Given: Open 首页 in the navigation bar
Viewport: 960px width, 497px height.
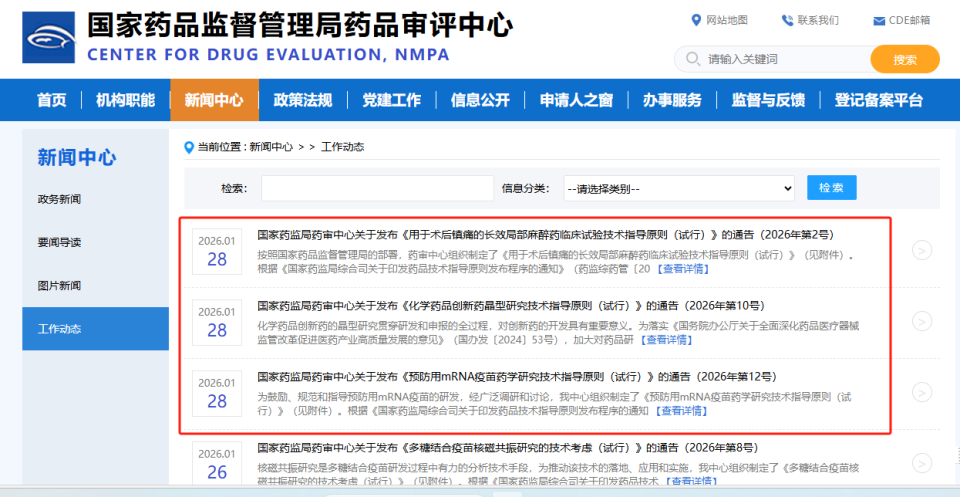Looking at the screenshot, I should [x=51, y=100].
